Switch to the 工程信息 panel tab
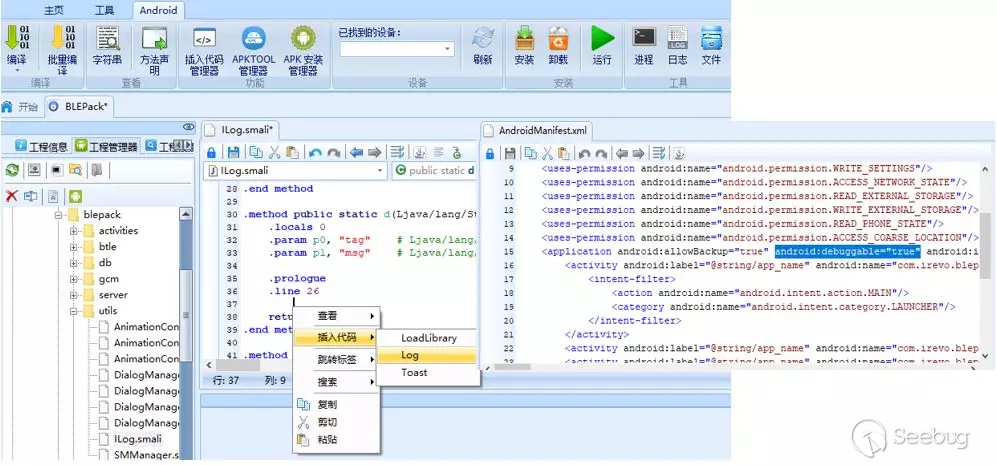This screenshot has width=997, height=465. coord(41,146)
